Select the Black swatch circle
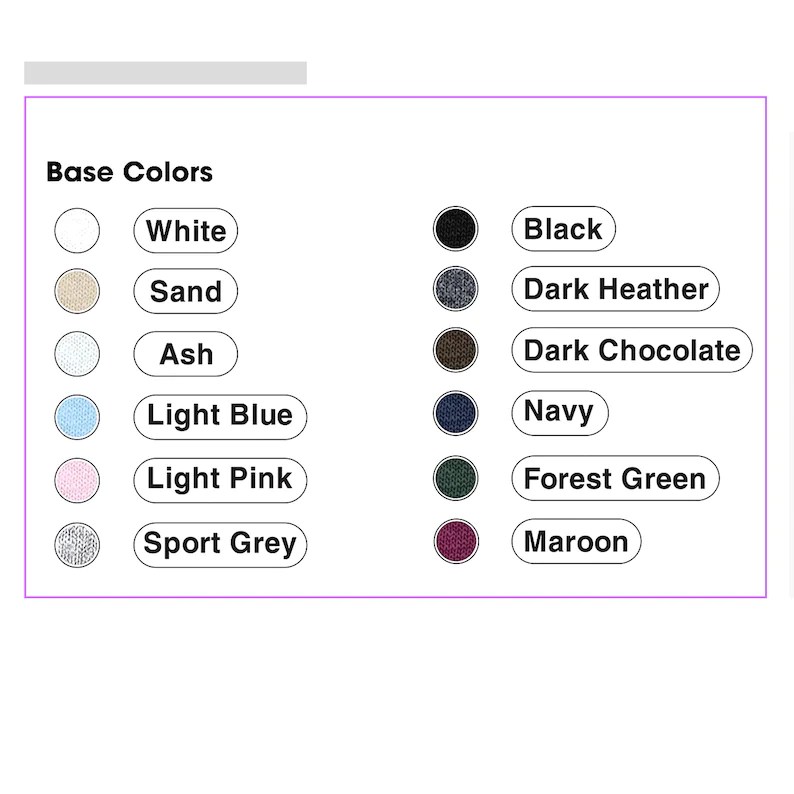Screen dimensions: 794x794 tap(456, 228)
